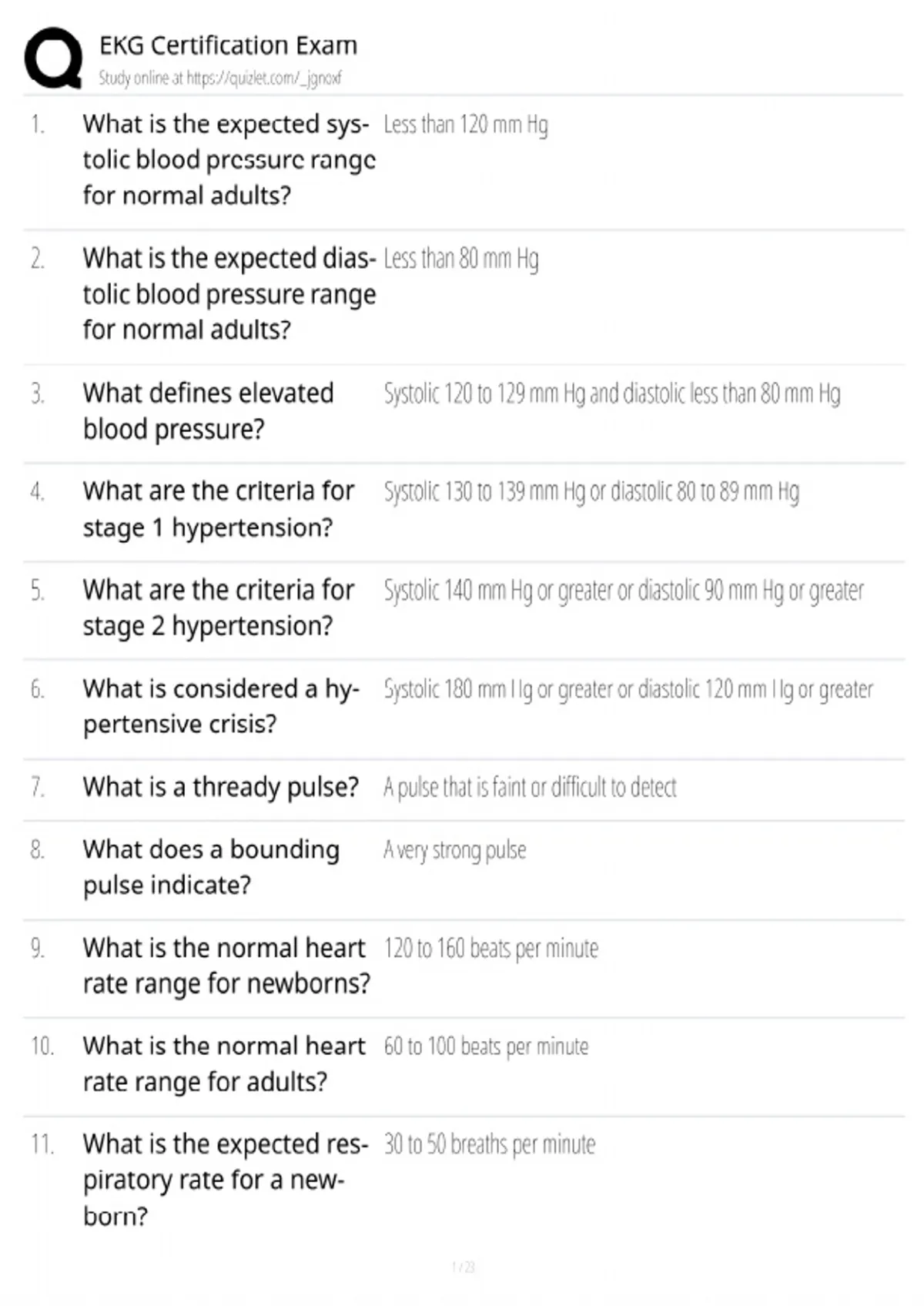
Task: Select the EKG Certification Exam title
Action: coord(228,45)
